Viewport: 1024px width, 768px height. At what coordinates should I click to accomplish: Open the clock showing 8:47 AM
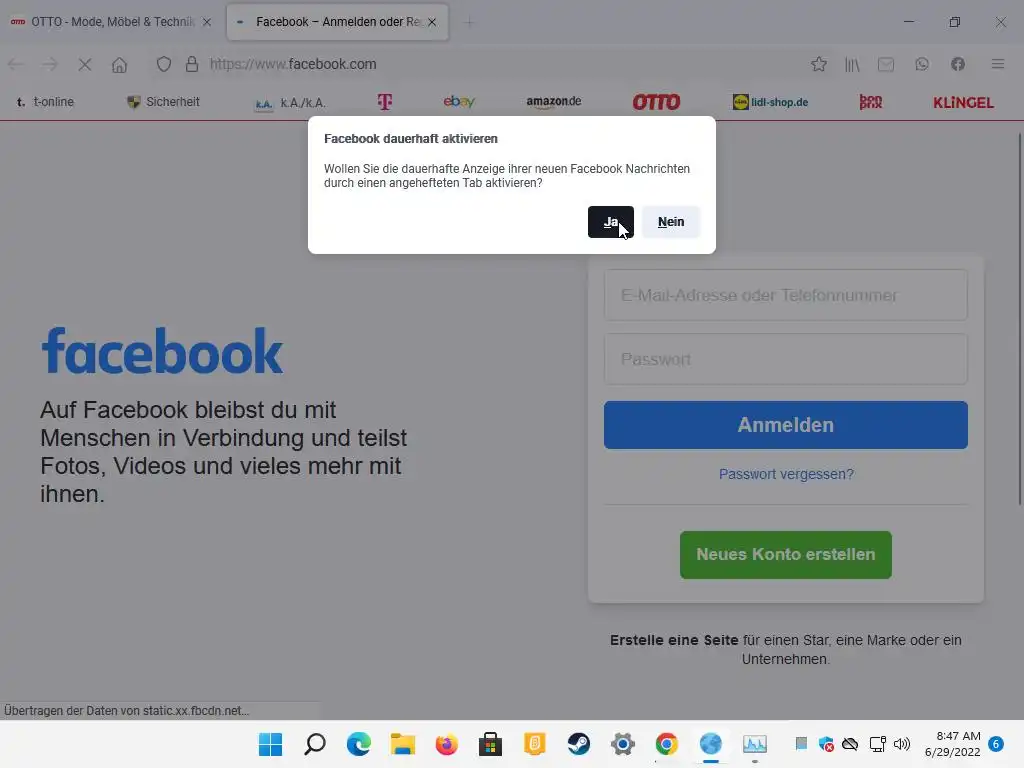click(x=953, y=744)
